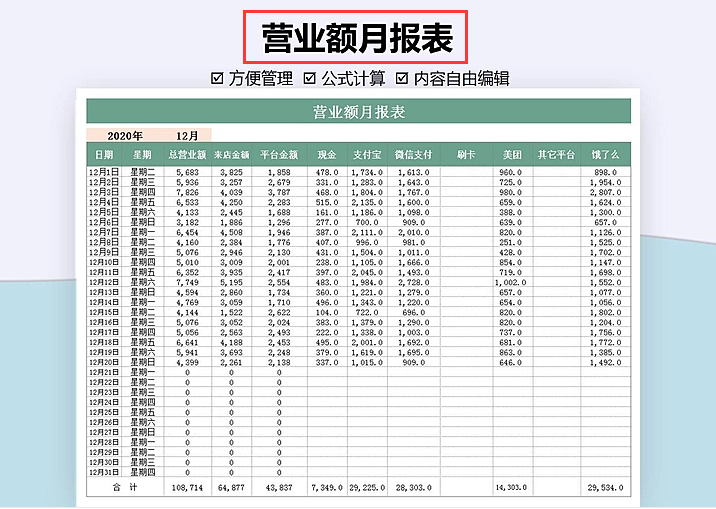Click the total 饿了么 29,534.0

pos(605,488)
